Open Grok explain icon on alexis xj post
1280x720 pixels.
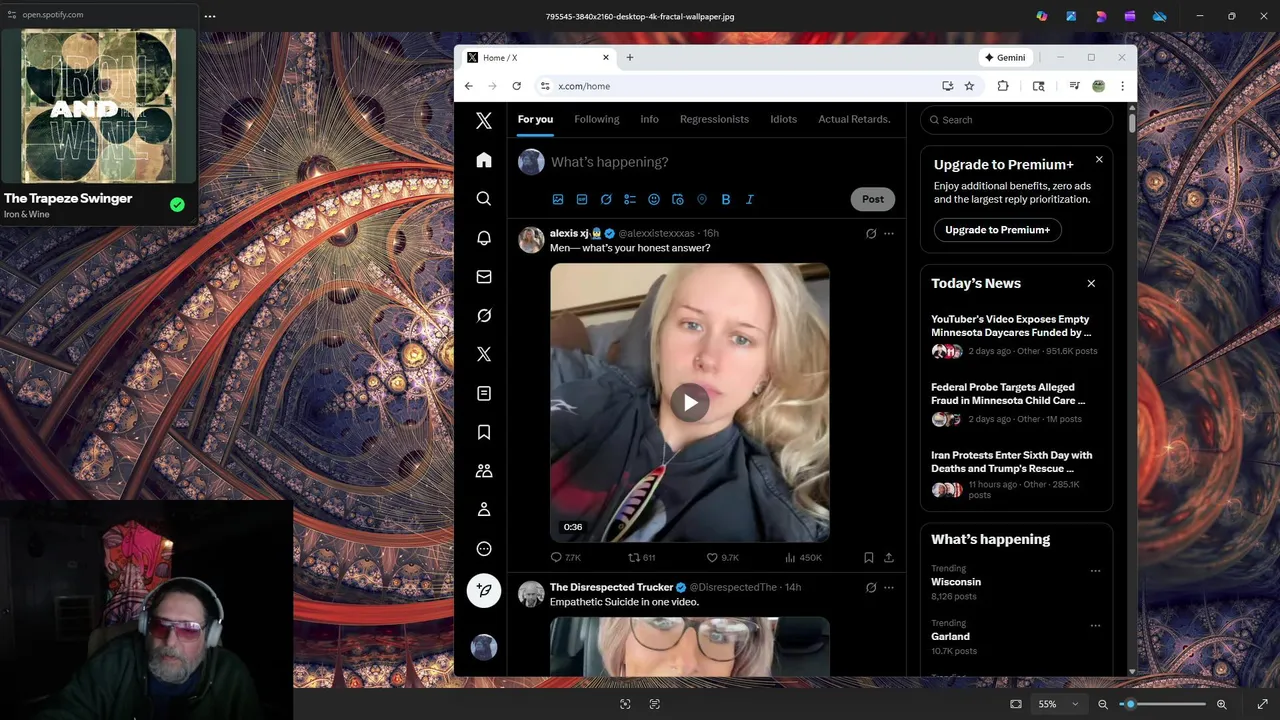click(871, 234)
